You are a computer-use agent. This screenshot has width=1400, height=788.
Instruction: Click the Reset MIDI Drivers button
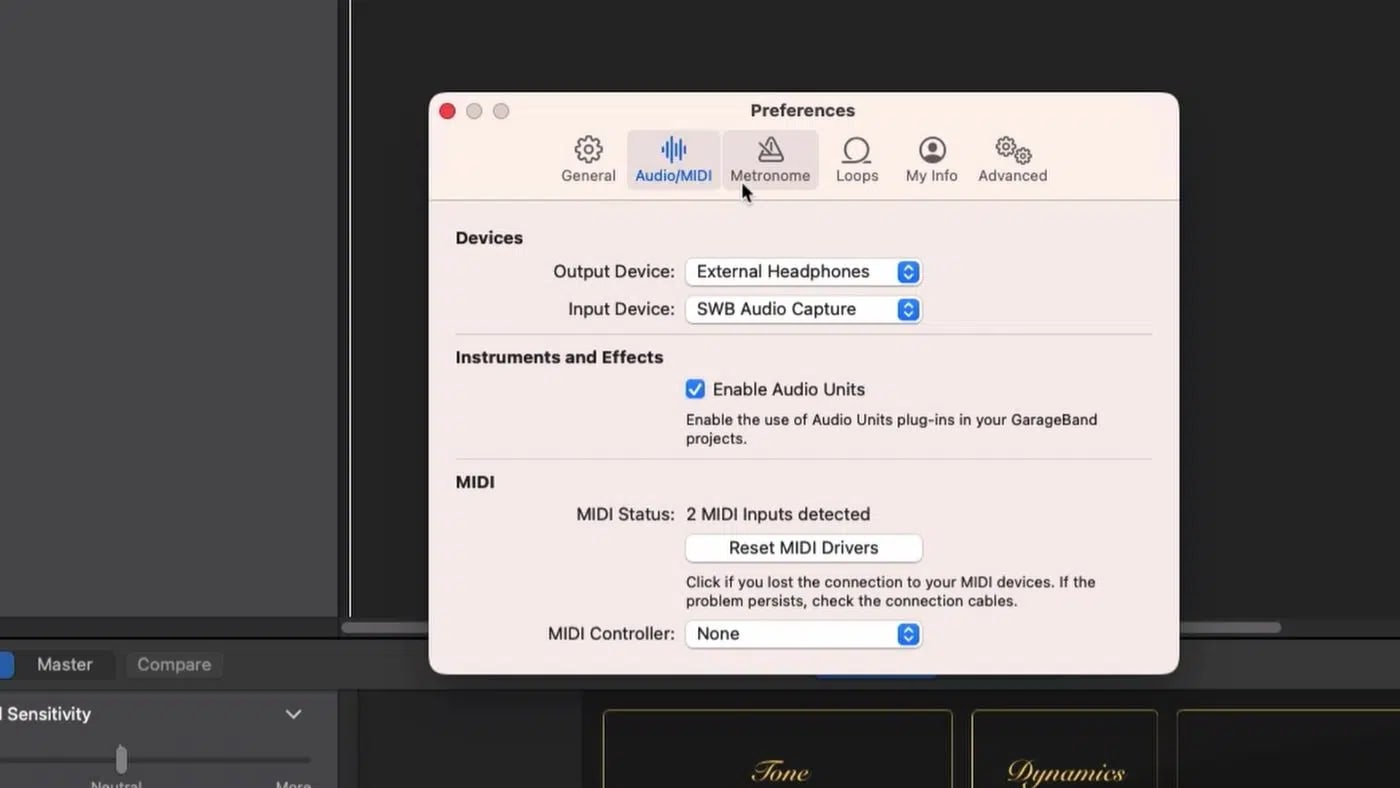click(803, 548)
